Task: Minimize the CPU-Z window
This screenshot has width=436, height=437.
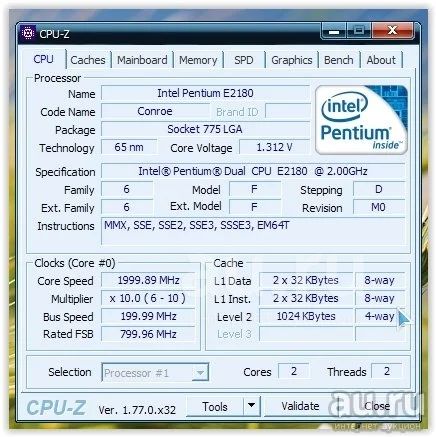Action: (x=334, y=31)
